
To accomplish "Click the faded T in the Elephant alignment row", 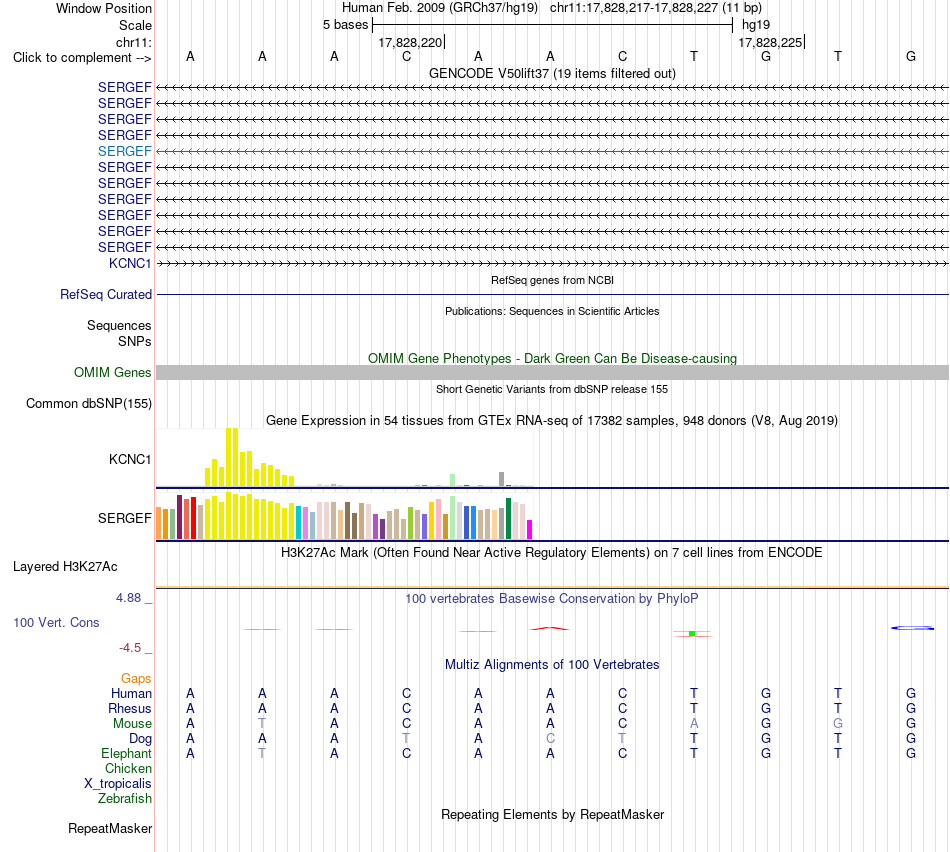I will 262,753.
